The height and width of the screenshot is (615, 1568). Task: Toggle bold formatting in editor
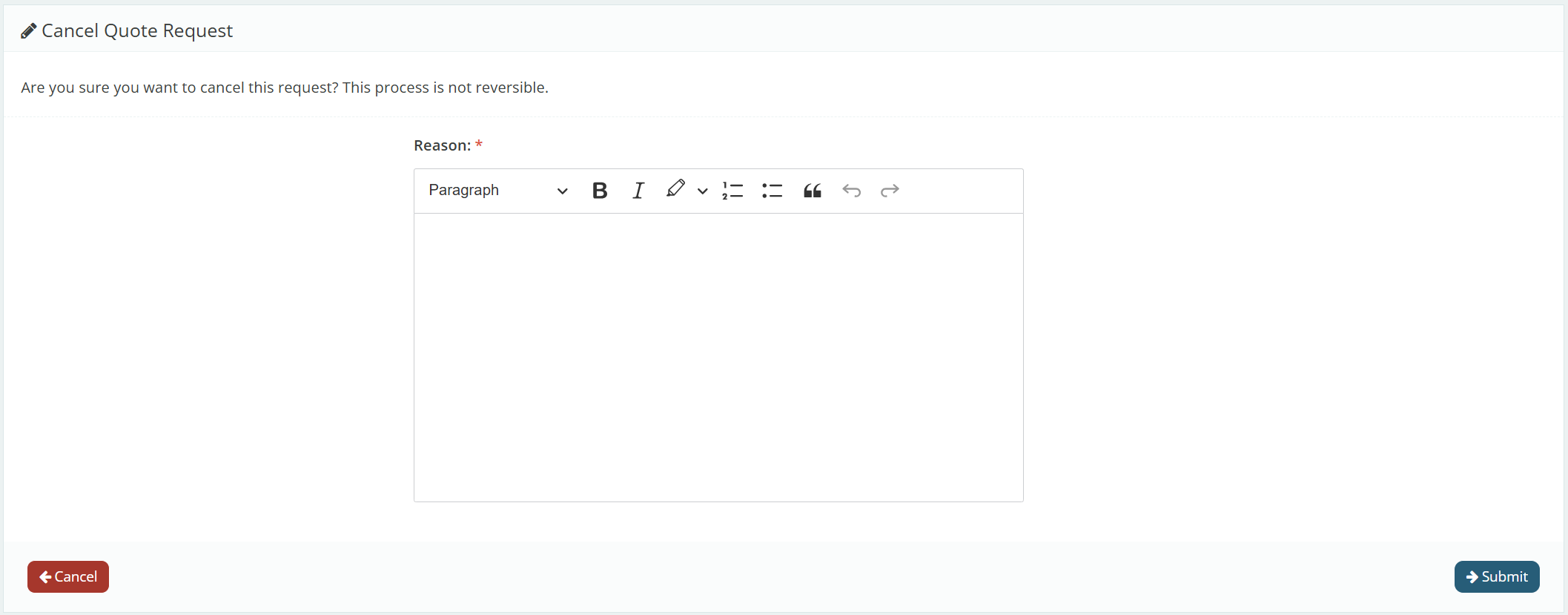click(600, 191)
